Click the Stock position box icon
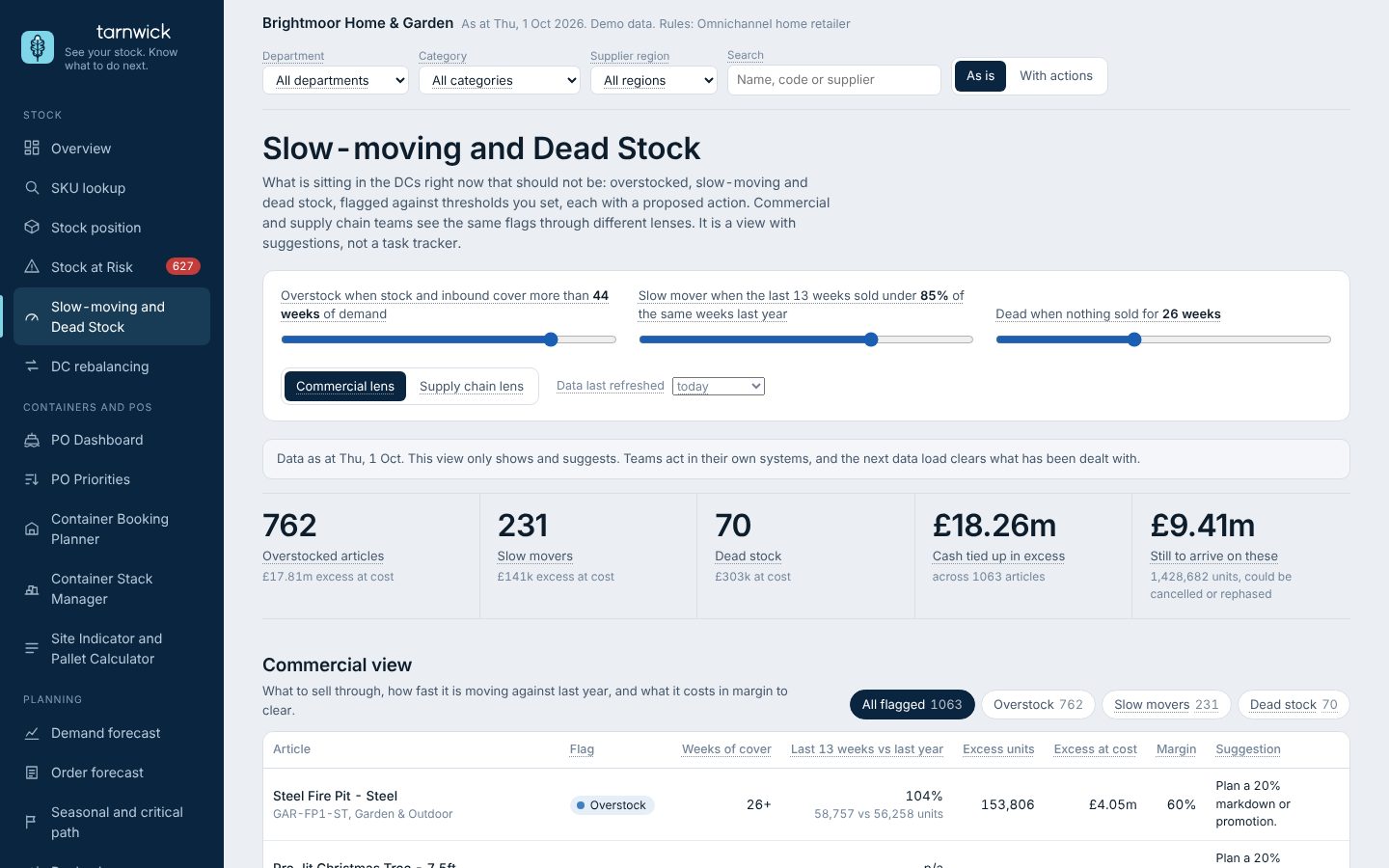 (32, 227)
